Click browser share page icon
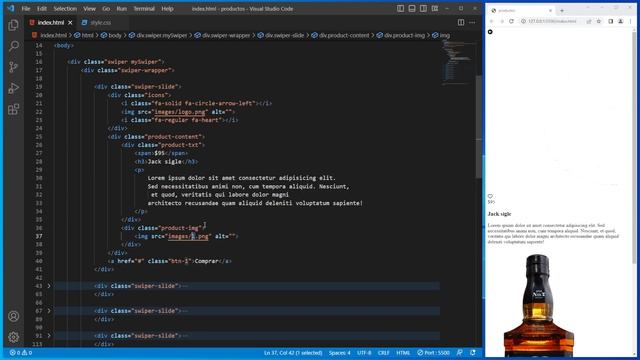Screen dimensions: 640x360 click(x=589, y=21)
